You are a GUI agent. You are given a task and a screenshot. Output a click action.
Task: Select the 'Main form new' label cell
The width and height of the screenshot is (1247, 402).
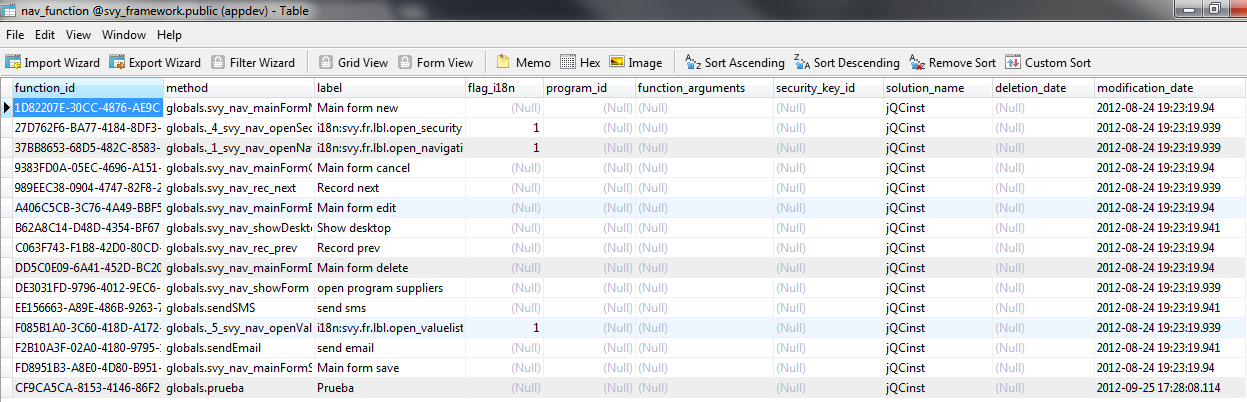pyautogui.click(x=389, y=108)
